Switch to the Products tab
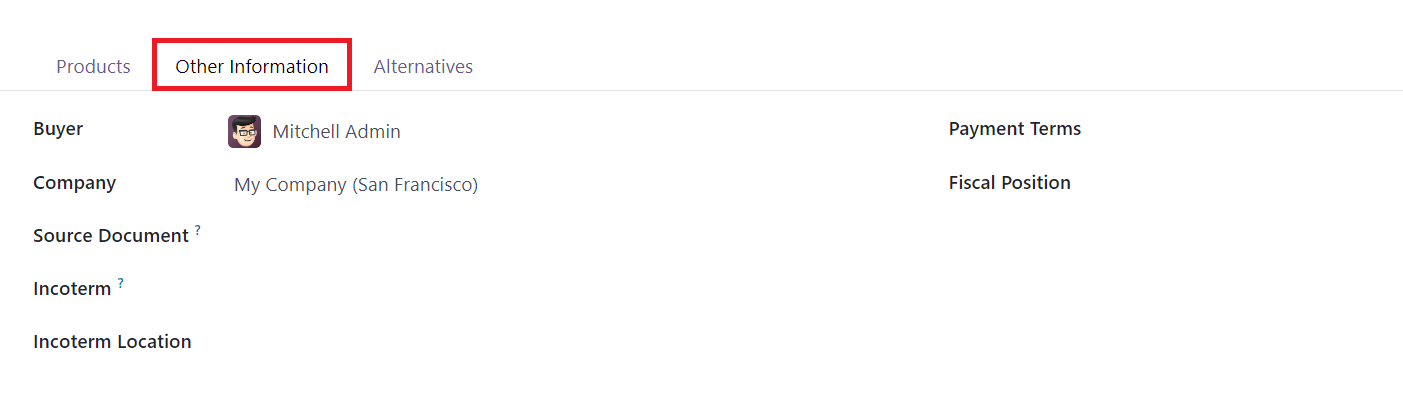1403x396 pixels. [93, 66]
